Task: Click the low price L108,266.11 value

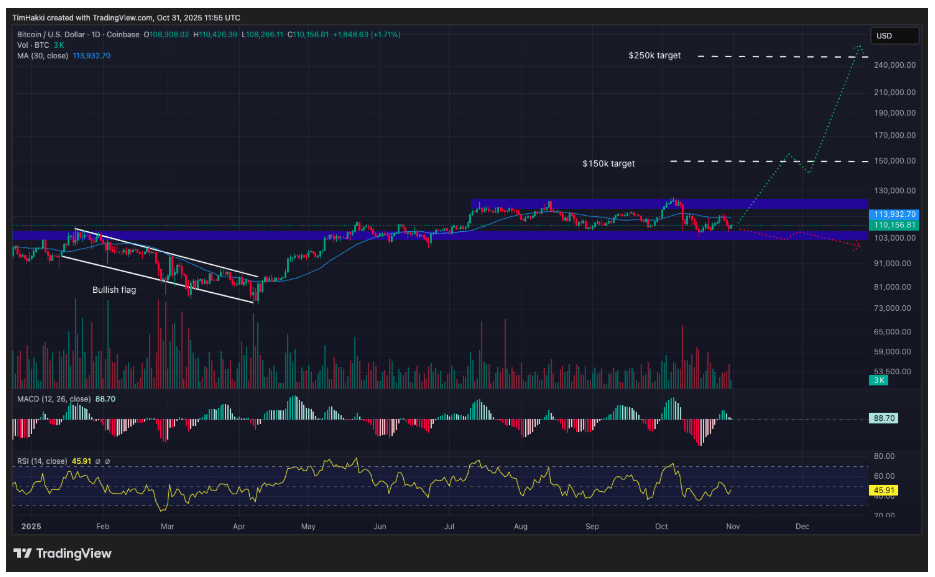Action: (263, 35)
